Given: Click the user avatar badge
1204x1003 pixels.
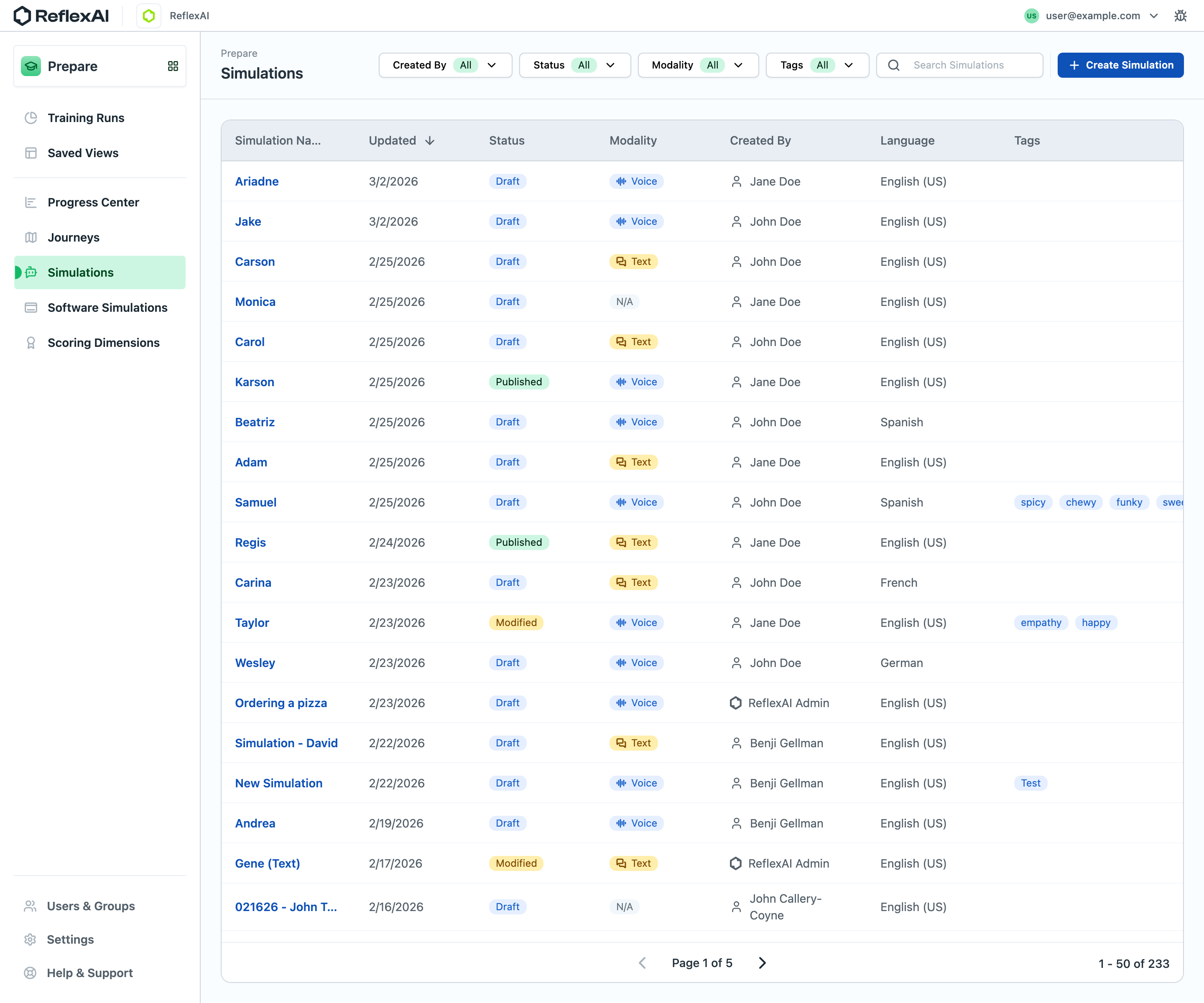Looking at the screenshot, I should [1031, 15].
